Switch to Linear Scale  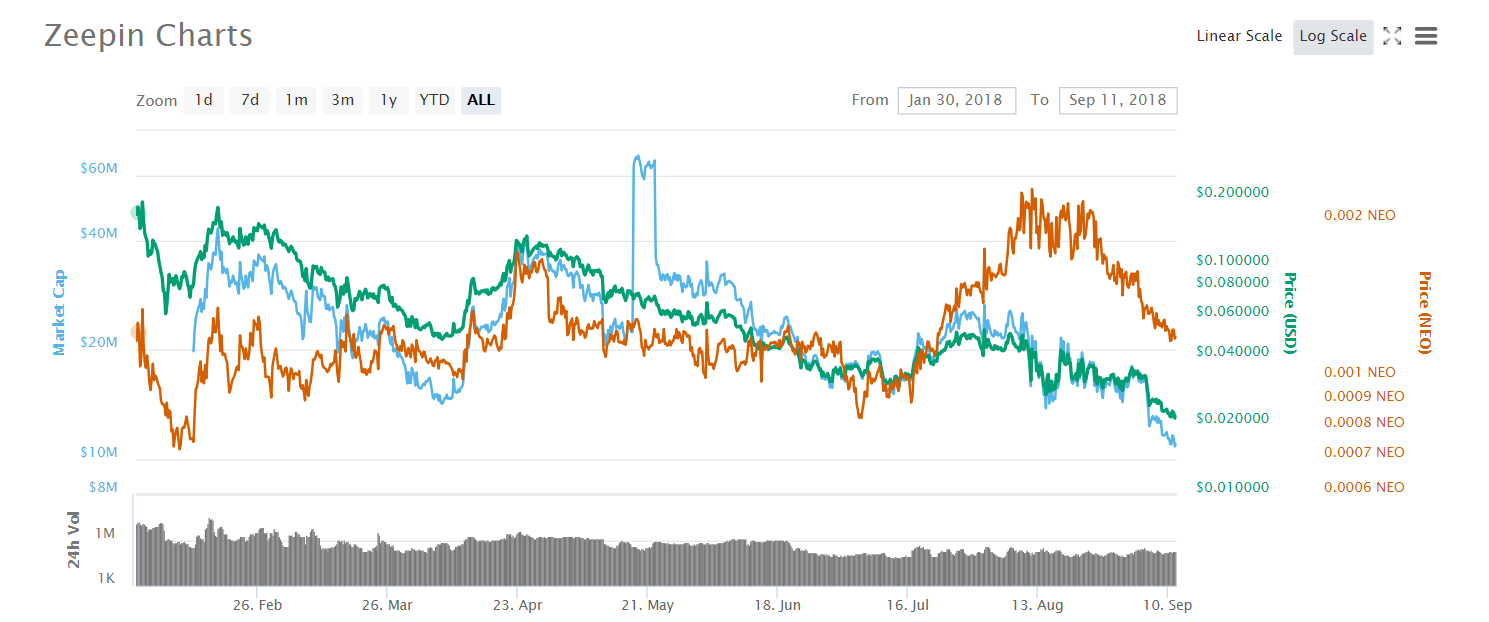pos(1239,36)
